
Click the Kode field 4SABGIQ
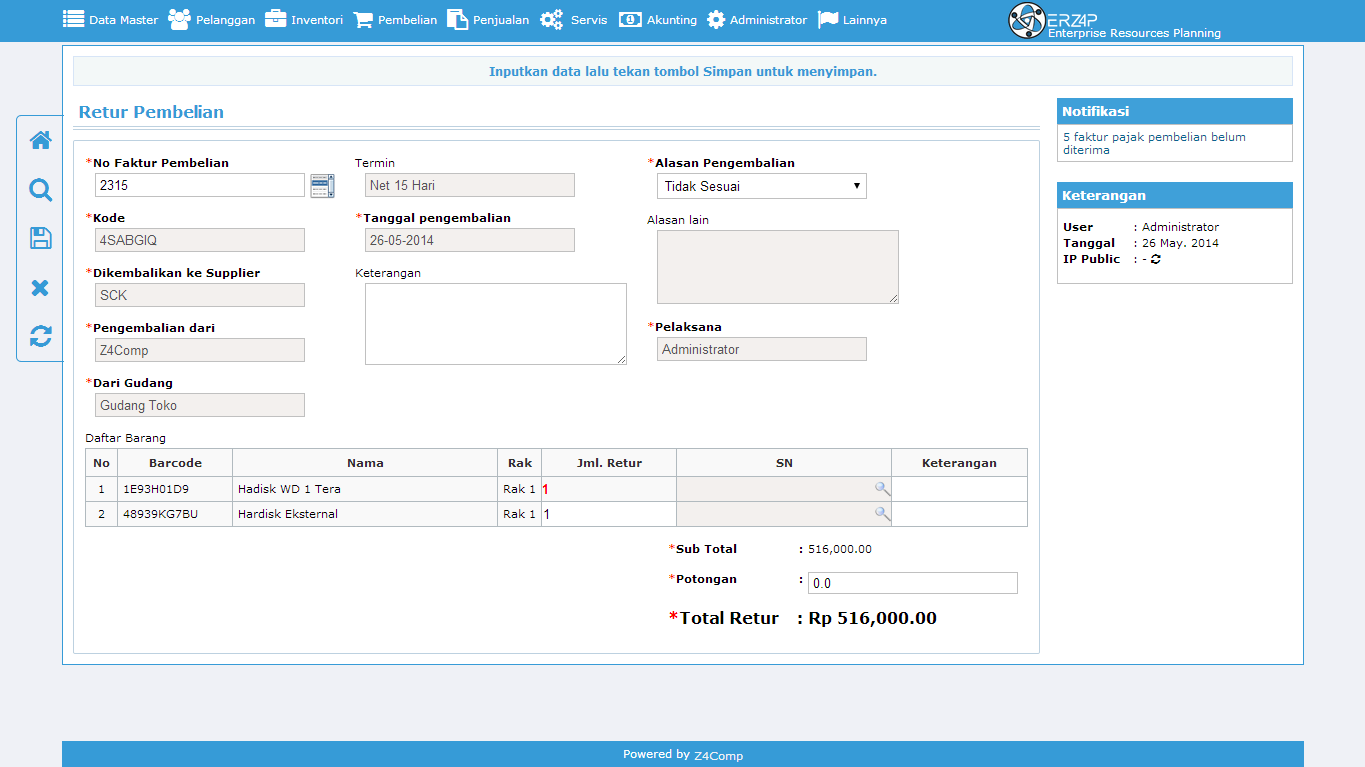click(x=200, y=240)
